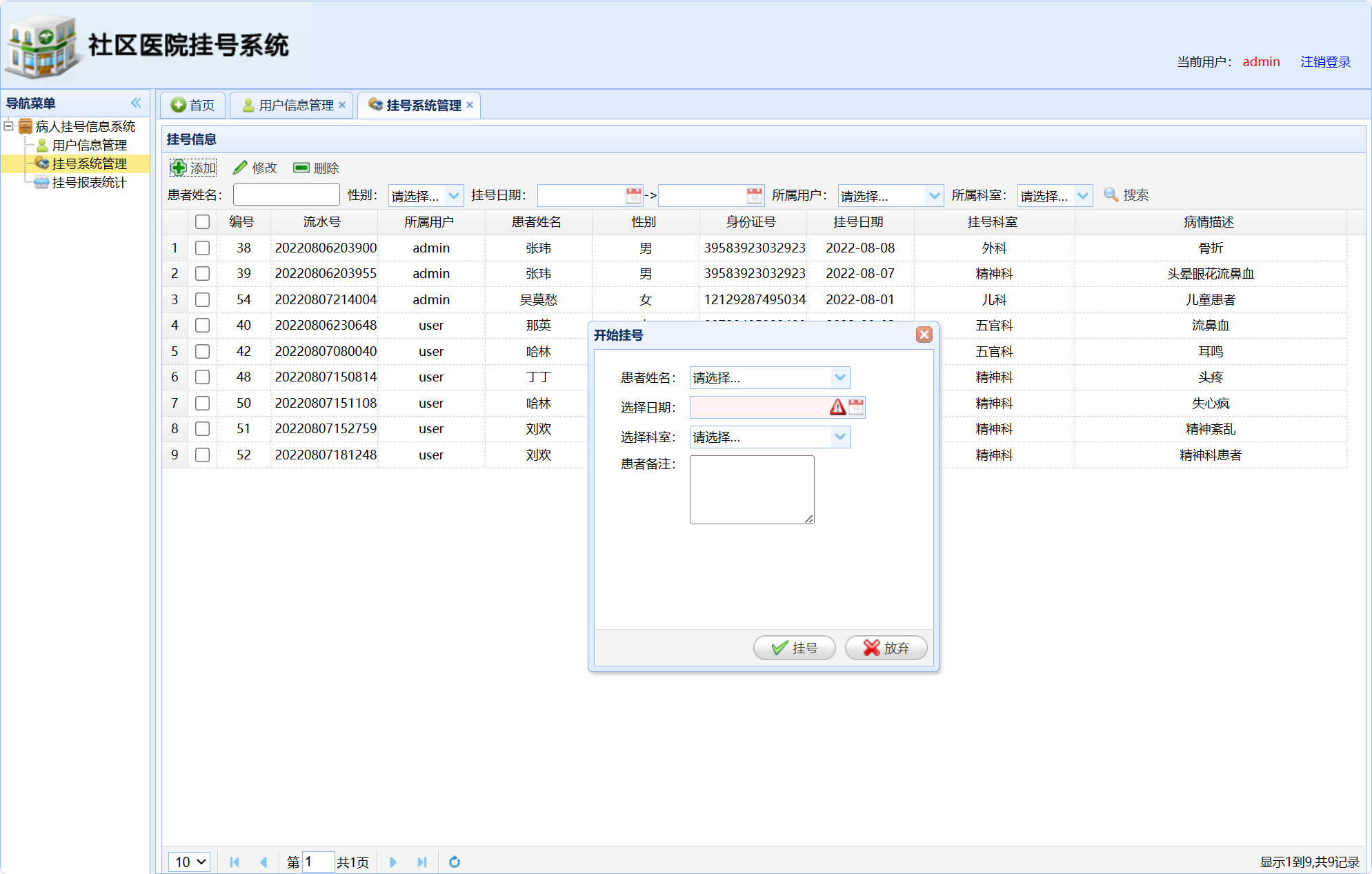Collapse the navigation menu panel

[x=136, y=103]
